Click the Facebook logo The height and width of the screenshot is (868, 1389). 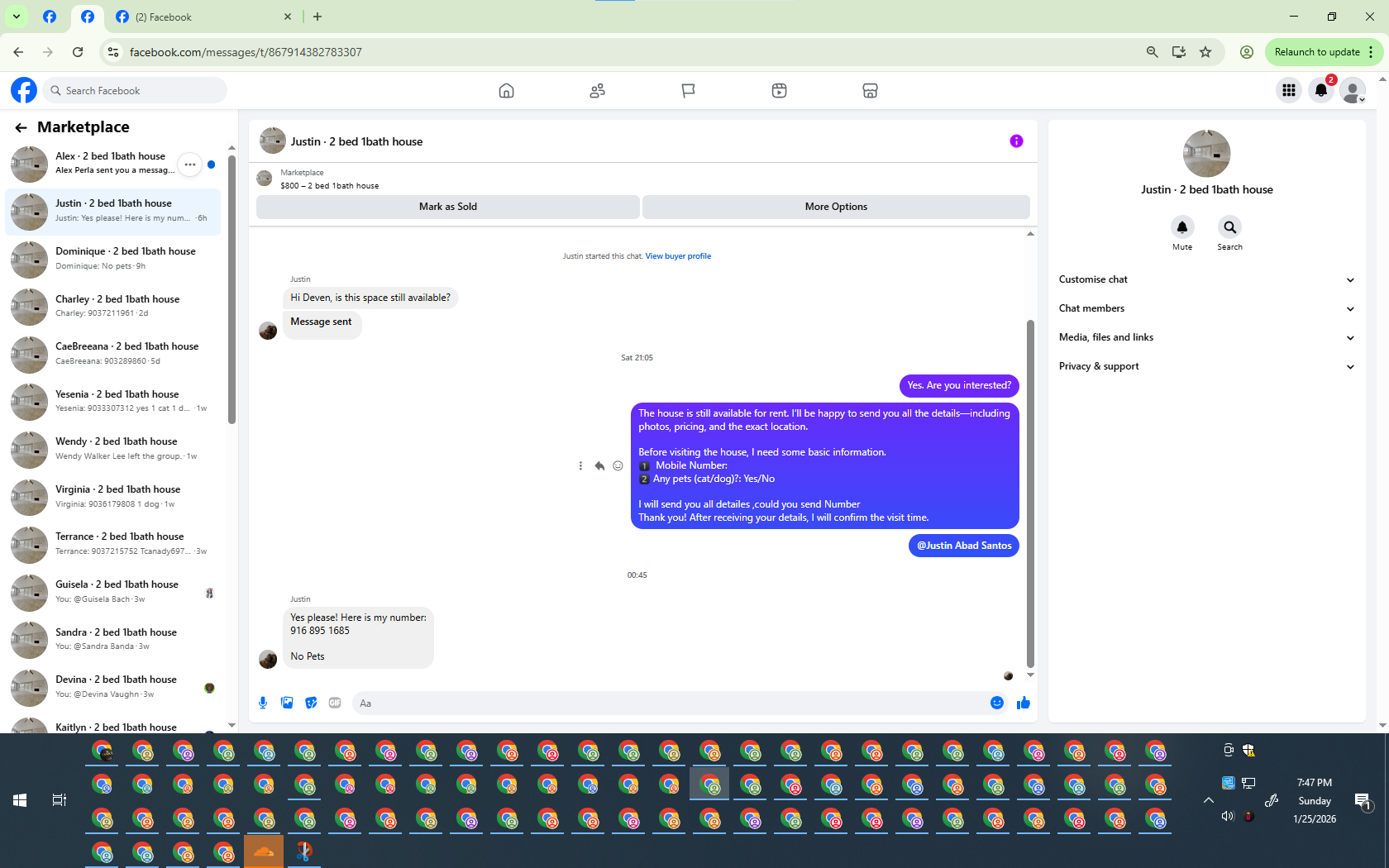click(x=24, y=90)
